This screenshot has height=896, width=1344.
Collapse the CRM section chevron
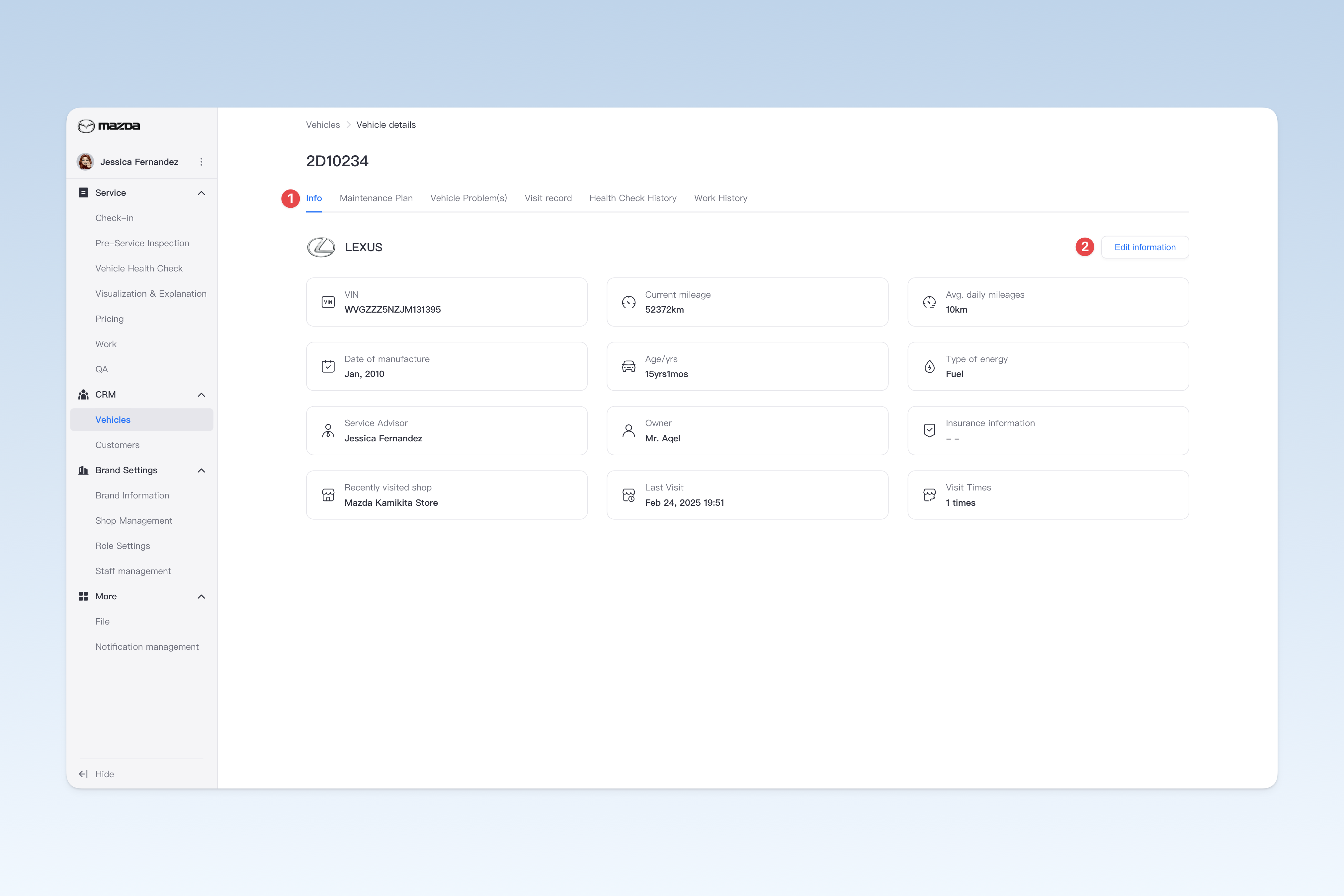tap(201, 395)
